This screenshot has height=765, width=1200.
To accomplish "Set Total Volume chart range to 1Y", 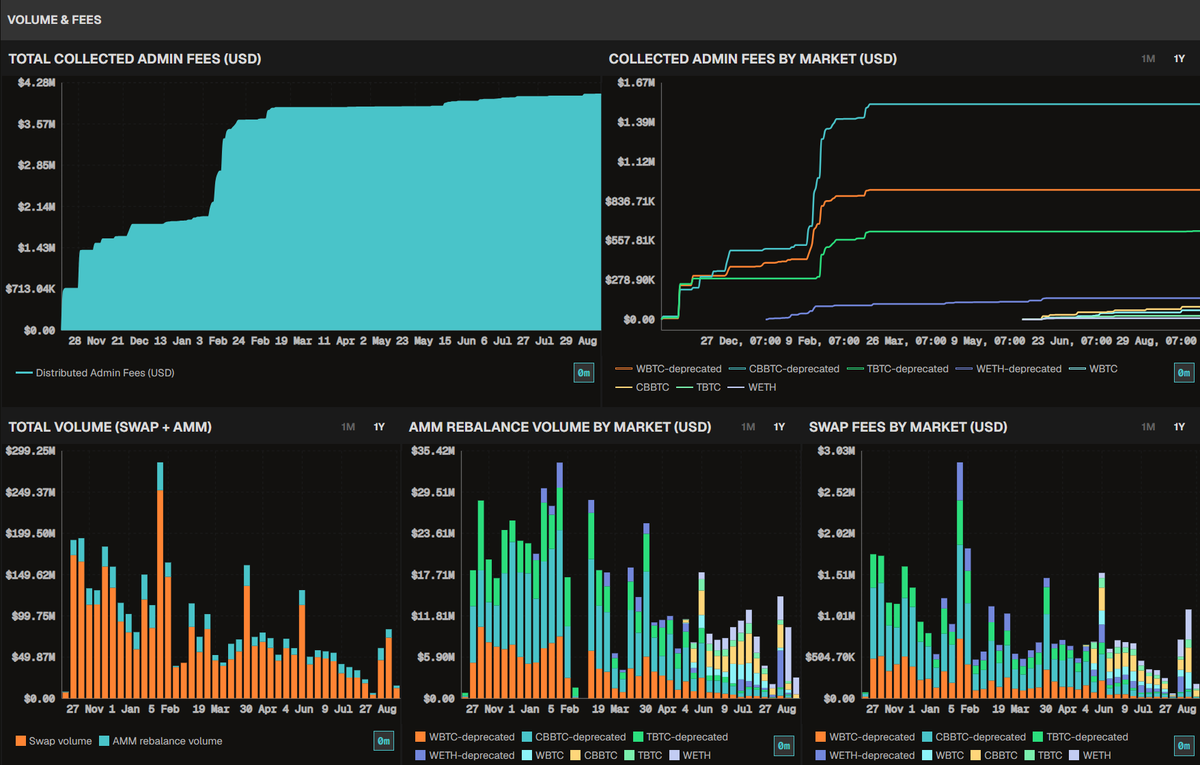I will [379, 427].
